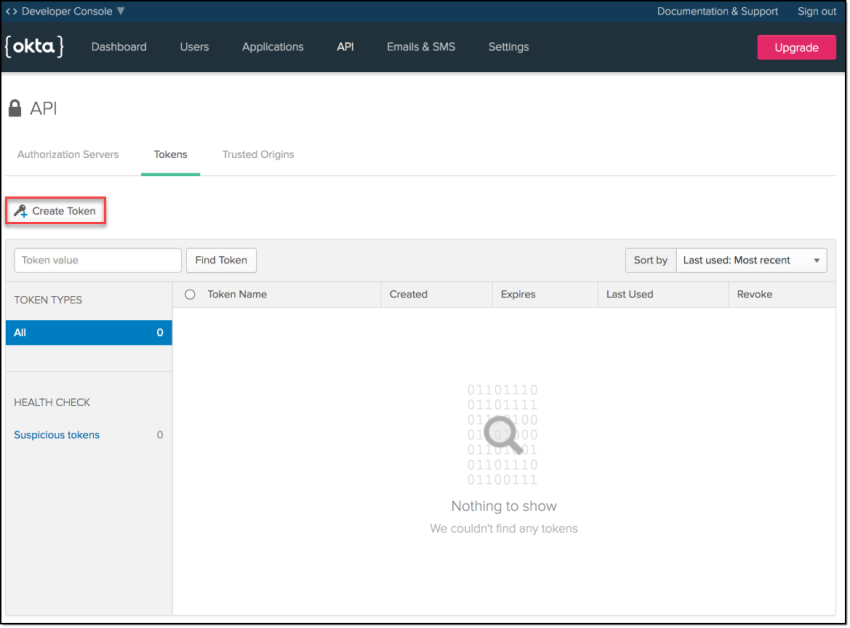
Task: Select the radio button beside Token Name
Action: [190, 295]
